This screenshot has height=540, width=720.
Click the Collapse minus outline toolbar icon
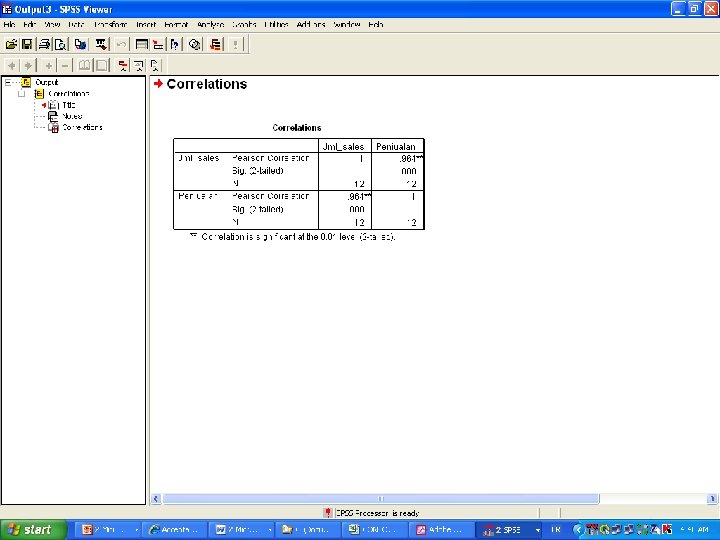65,65
